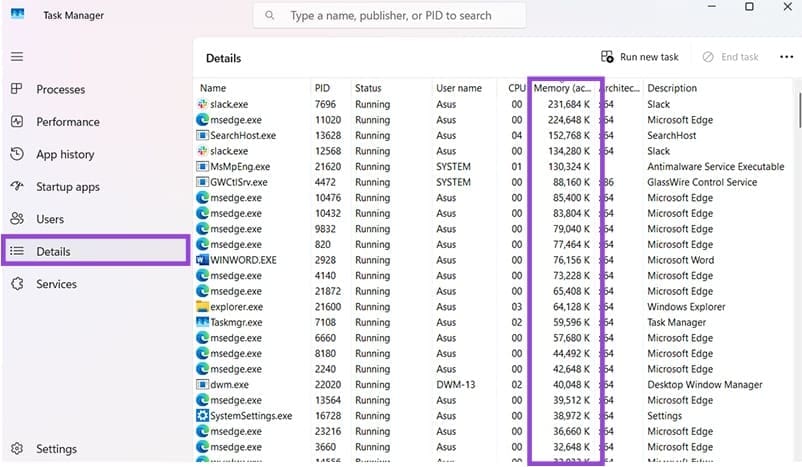
Task: Click the vertical scrollbar thumb
Action: 799,110
